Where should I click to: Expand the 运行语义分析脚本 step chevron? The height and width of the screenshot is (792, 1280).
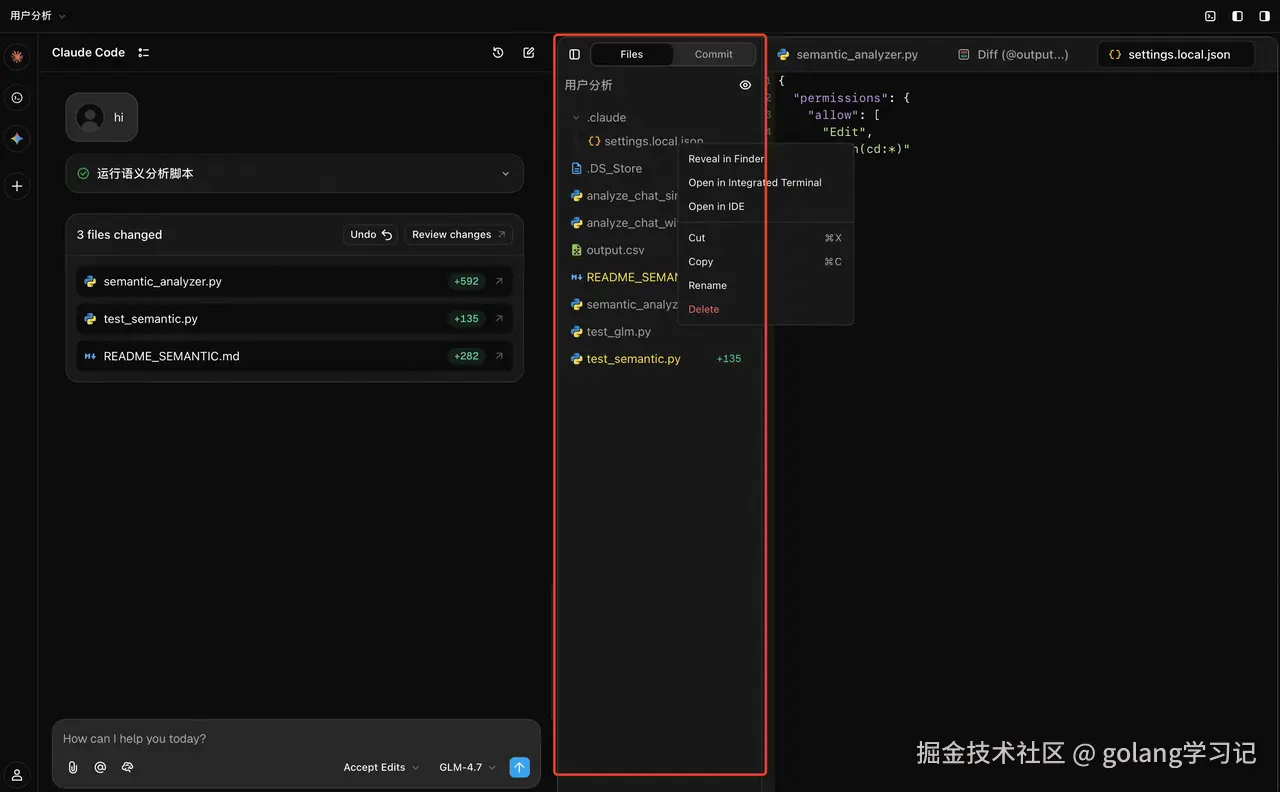pyautogui.click(x=506, y=174)
